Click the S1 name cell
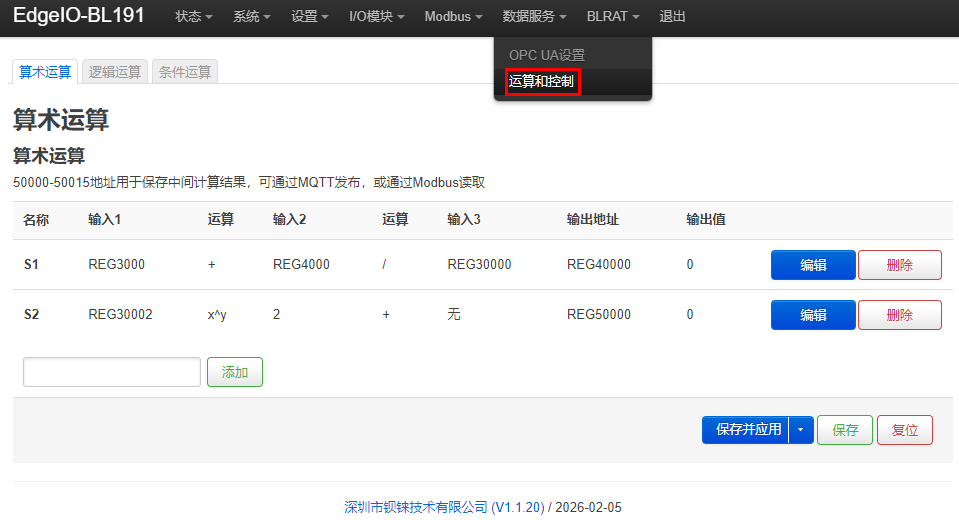The width and height of the screenshot is (959, 520). point(31,264)
